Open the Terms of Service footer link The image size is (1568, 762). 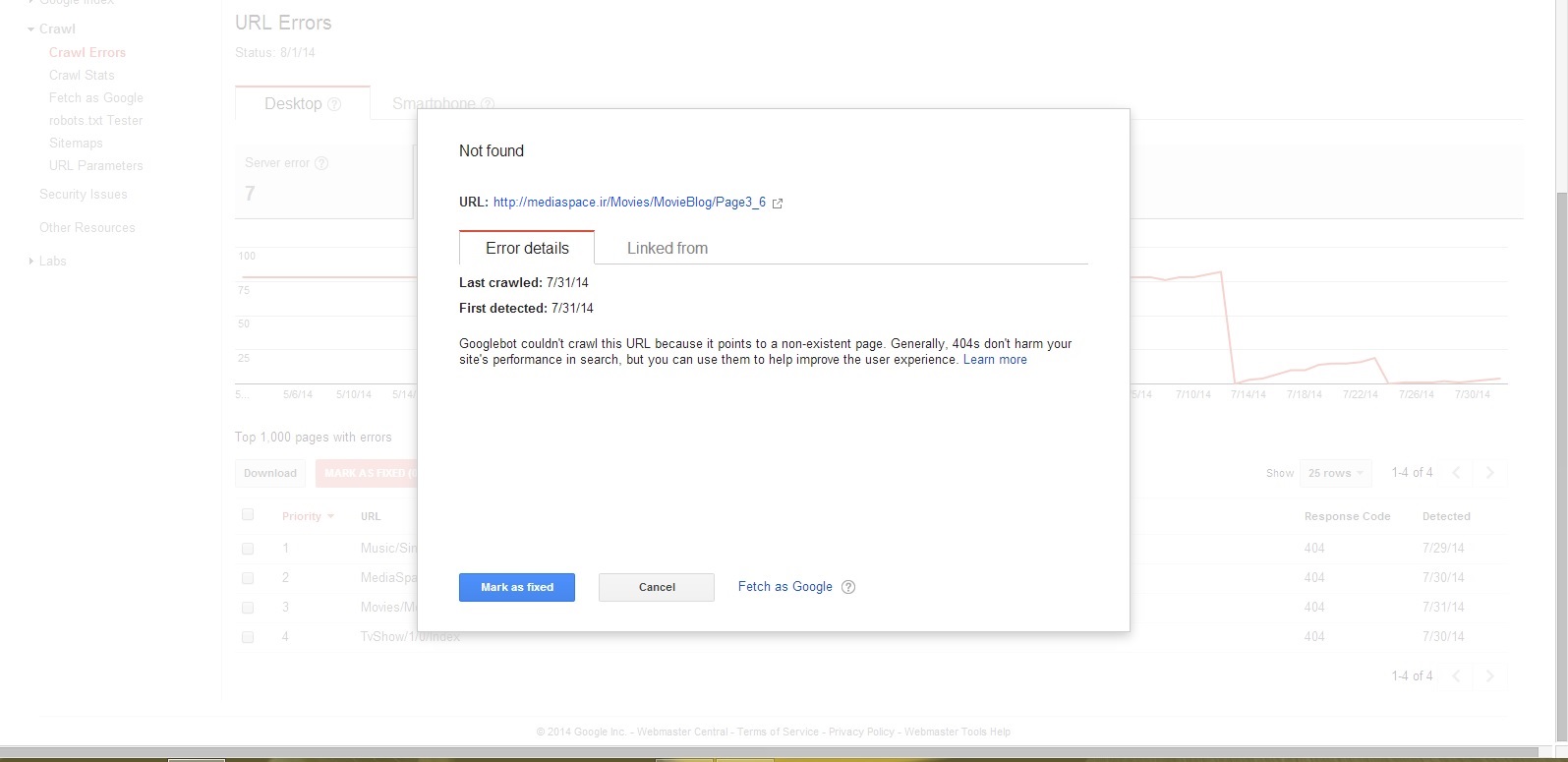tap(778, 732)
